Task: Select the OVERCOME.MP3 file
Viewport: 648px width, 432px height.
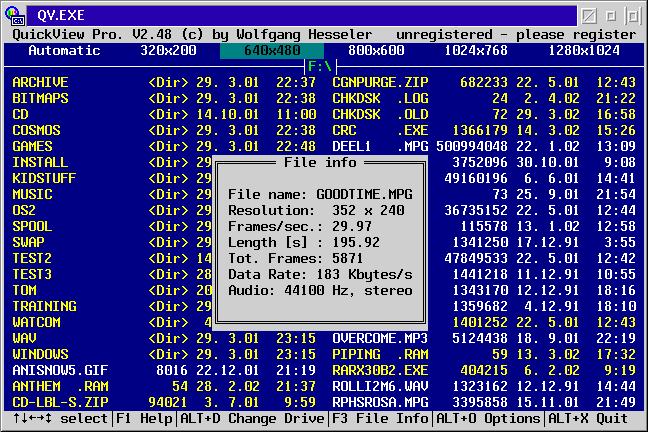Action: coord(484,339)
